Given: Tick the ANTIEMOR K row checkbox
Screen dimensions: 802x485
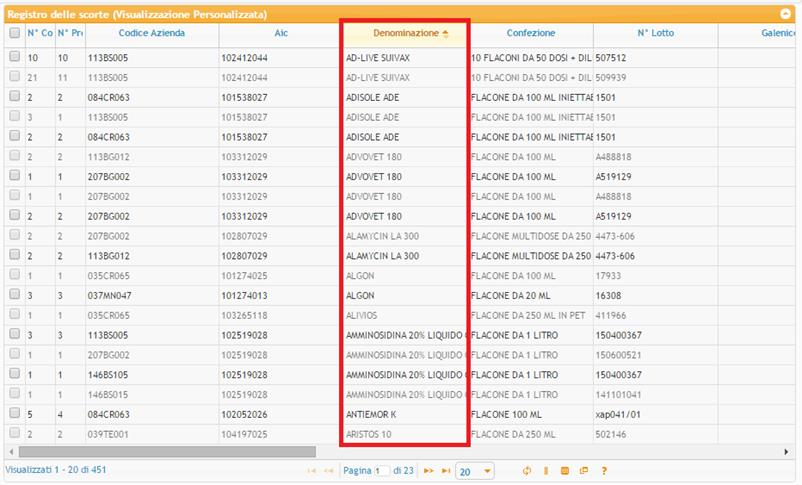Looking at the screenshot, I should (14, 413).
